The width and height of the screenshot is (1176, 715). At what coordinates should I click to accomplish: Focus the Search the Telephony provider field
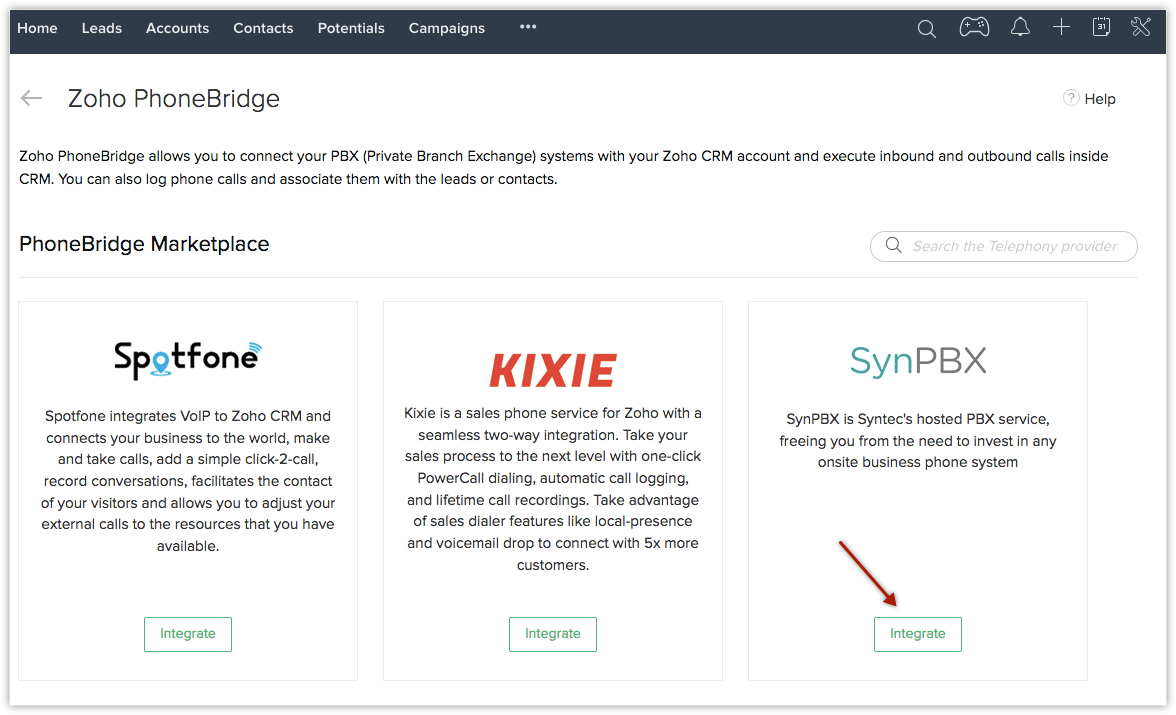(x=1004, y=246)
